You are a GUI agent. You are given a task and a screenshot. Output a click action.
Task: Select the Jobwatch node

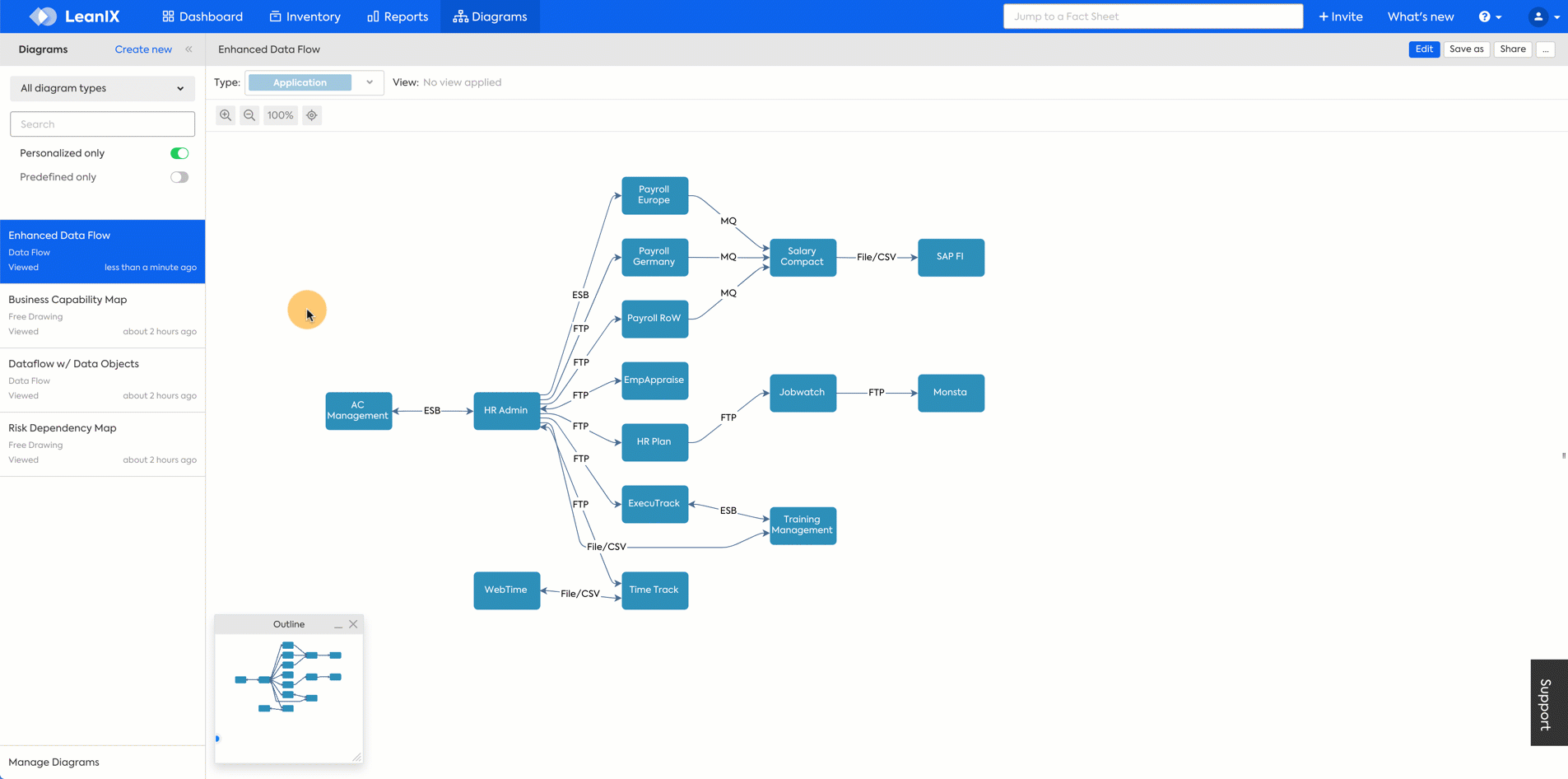coord(803,393)
